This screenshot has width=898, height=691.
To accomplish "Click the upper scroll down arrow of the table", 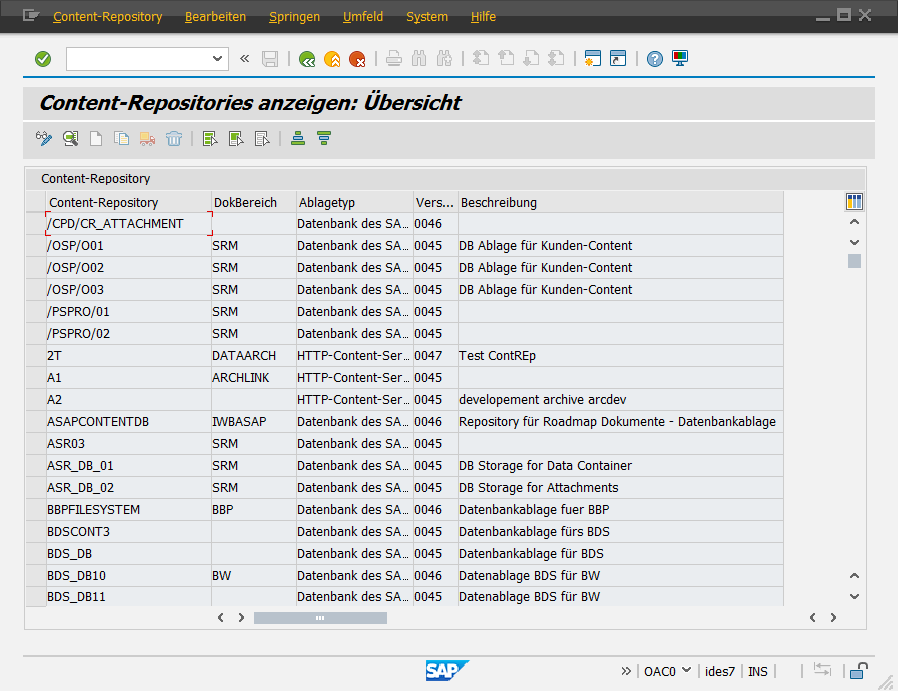I will (854, 242).
